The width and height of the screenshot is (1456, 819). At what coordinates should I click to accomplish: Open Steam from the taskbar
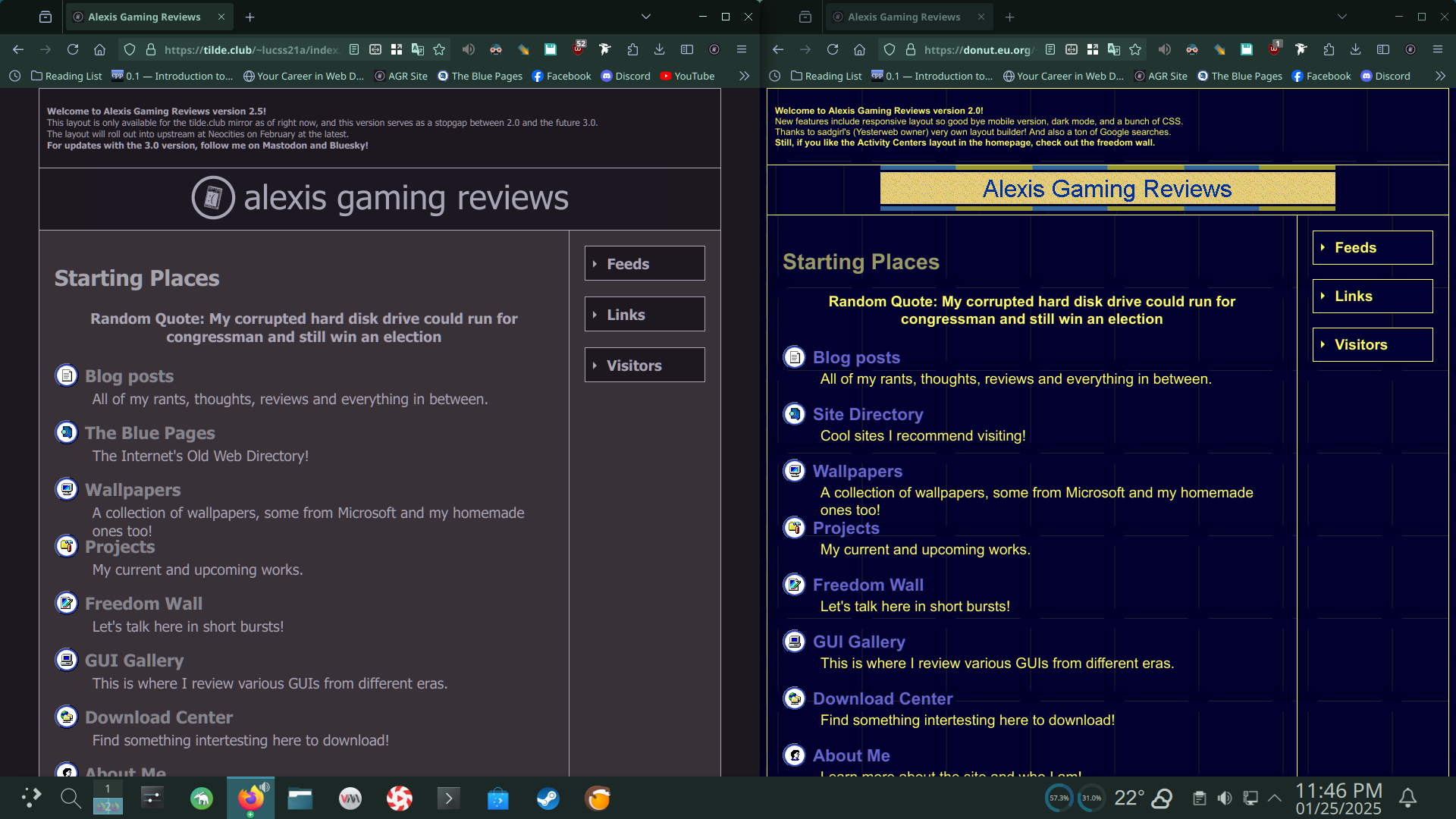click(548, 798)
